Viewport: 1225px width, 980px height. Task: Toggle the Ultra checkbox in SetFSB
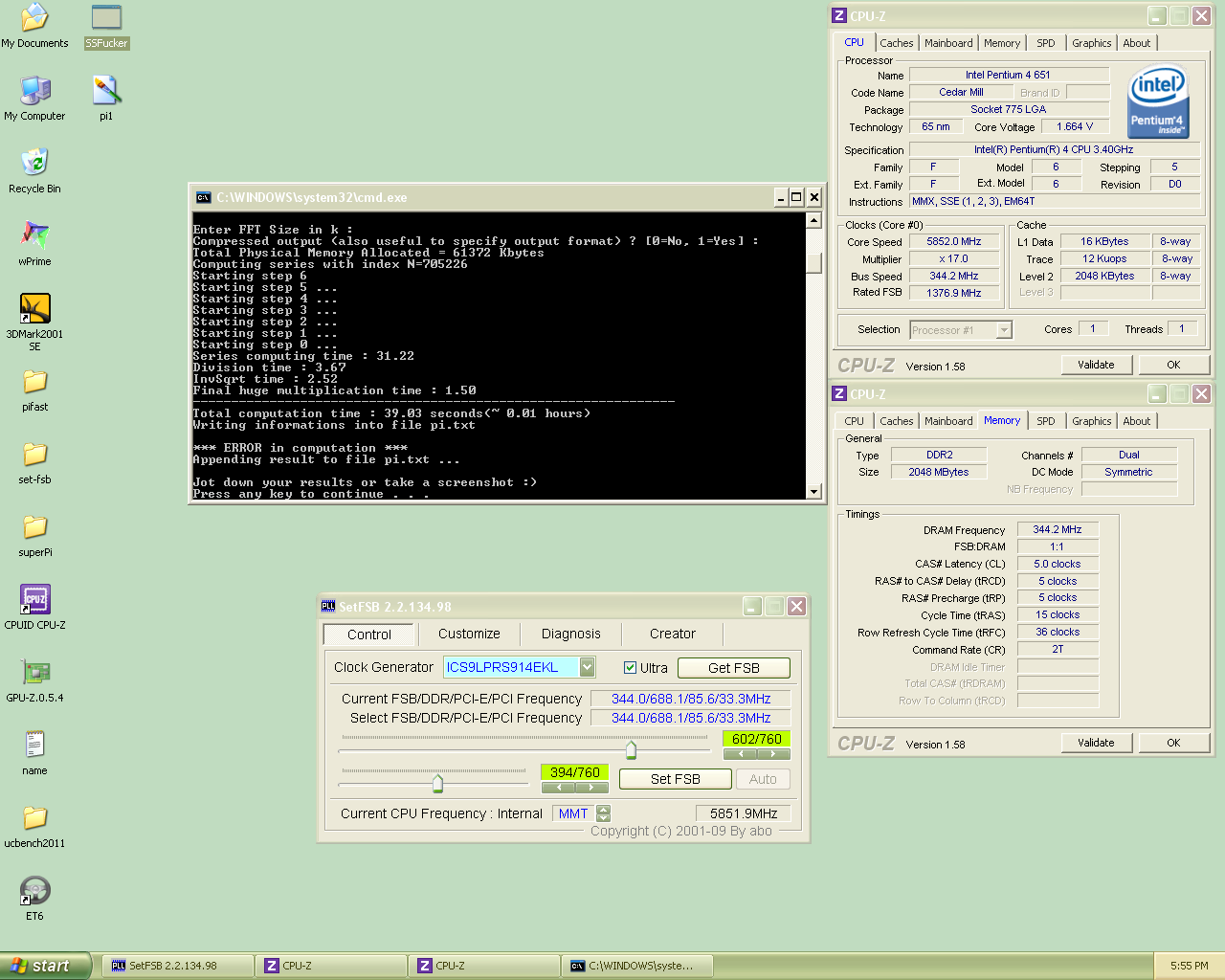coord(630,668)
